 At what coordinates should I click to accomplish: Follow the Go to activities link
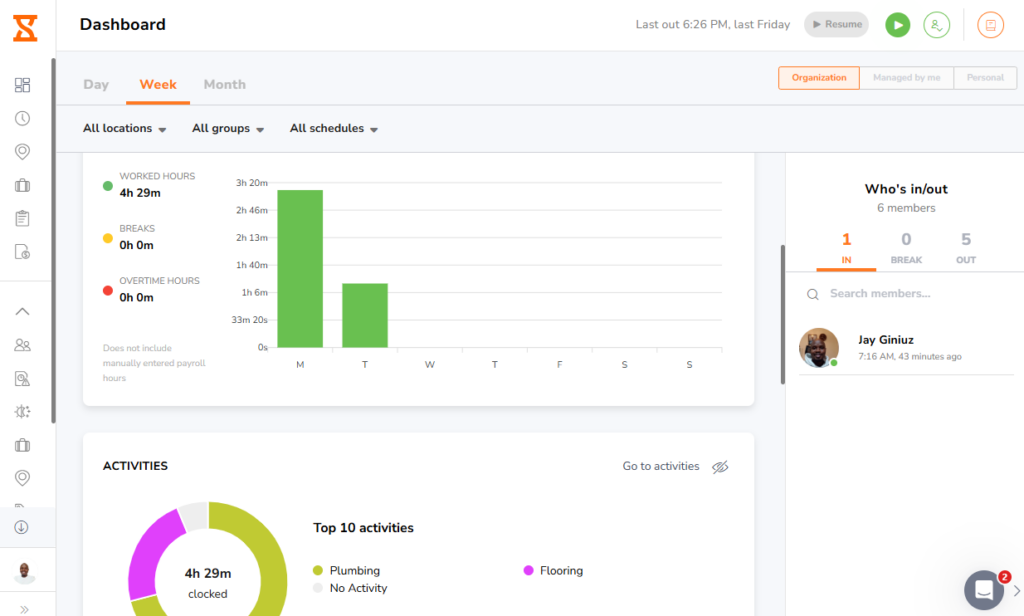point(660,466)
